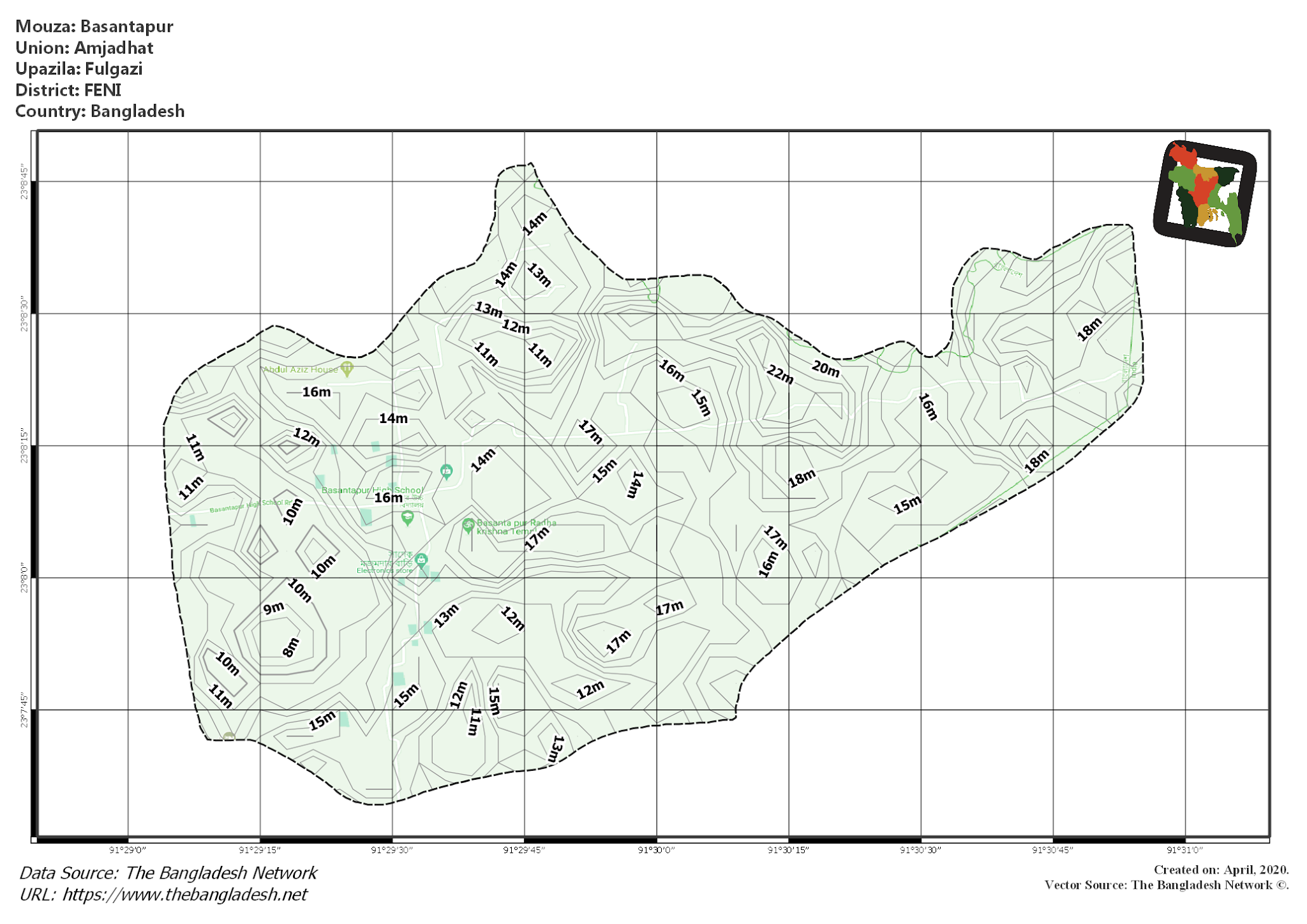Click the Upazila: Fulgazi heading line

tap(79, 69)
